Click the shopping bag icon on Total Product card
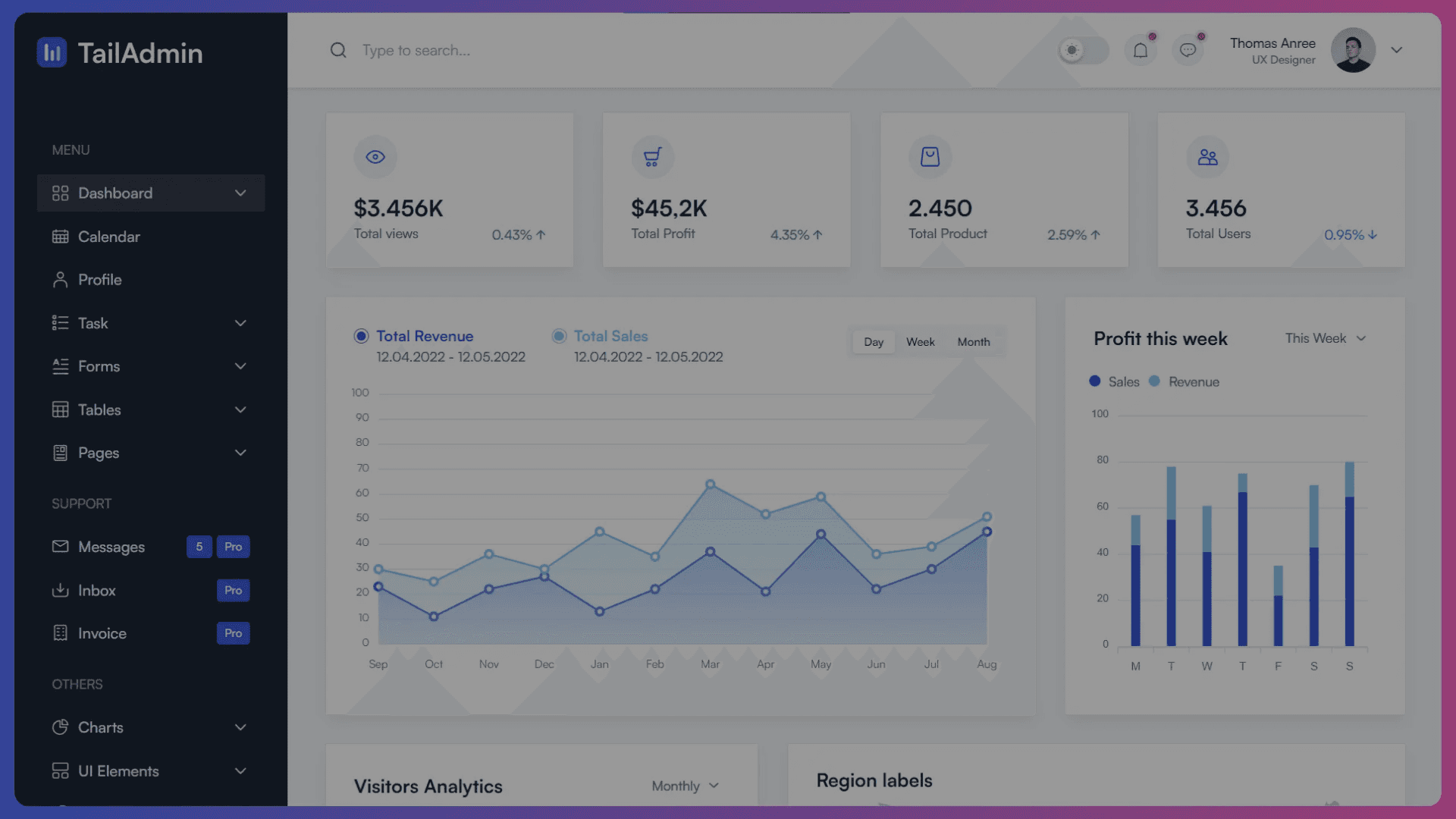Screen dimensions: 1456x819 click(930, 157)
